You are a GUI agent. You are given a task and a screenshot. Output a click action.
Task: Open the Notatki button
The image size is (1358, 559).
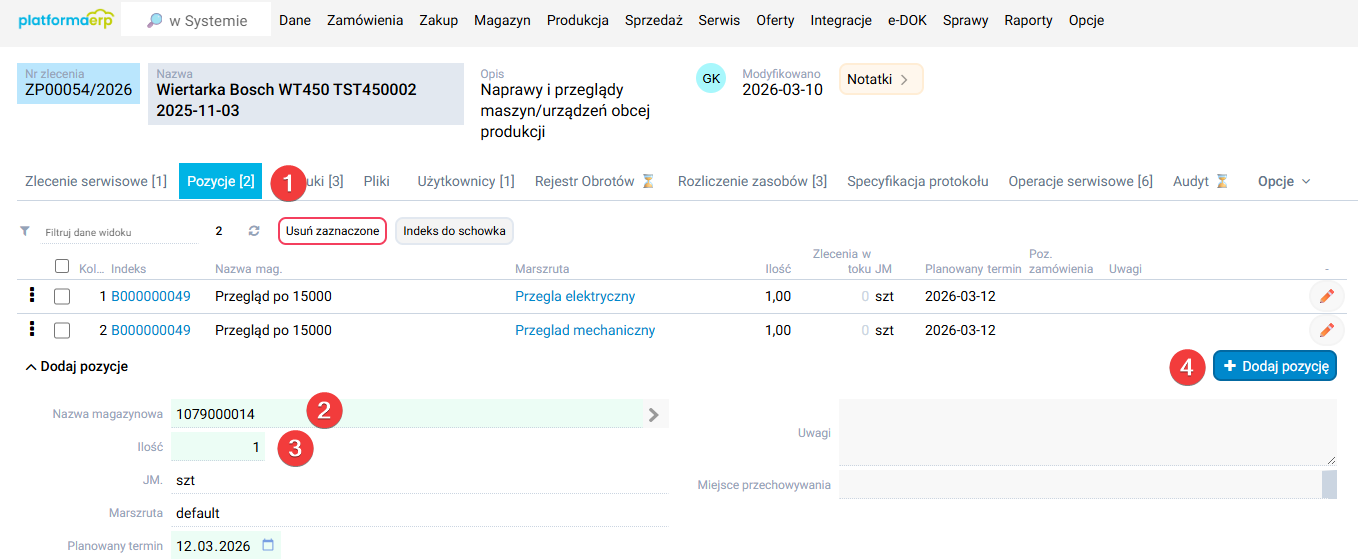[x=881, y=79]
